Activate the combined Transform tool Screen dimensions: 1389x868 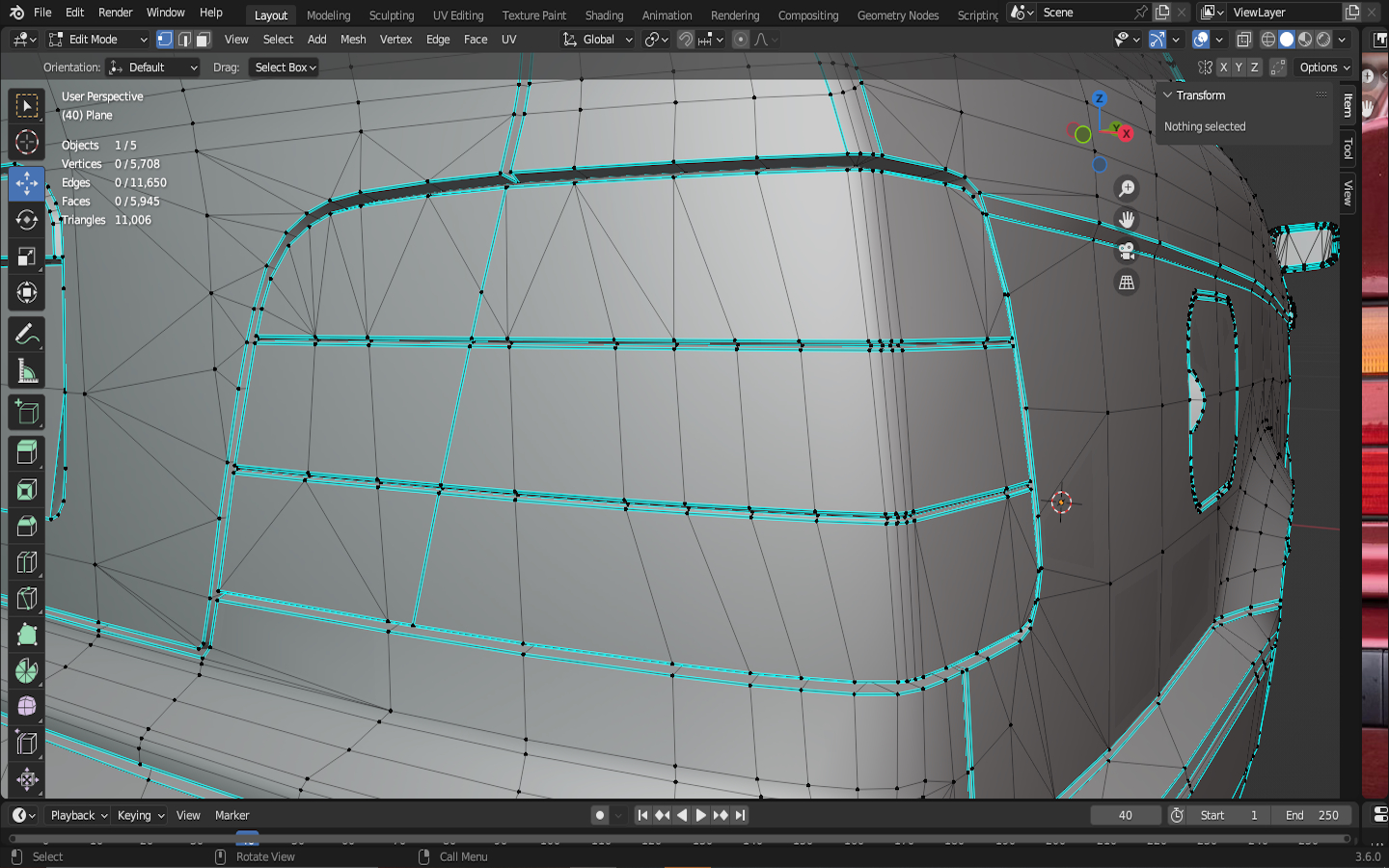point(27,293)
